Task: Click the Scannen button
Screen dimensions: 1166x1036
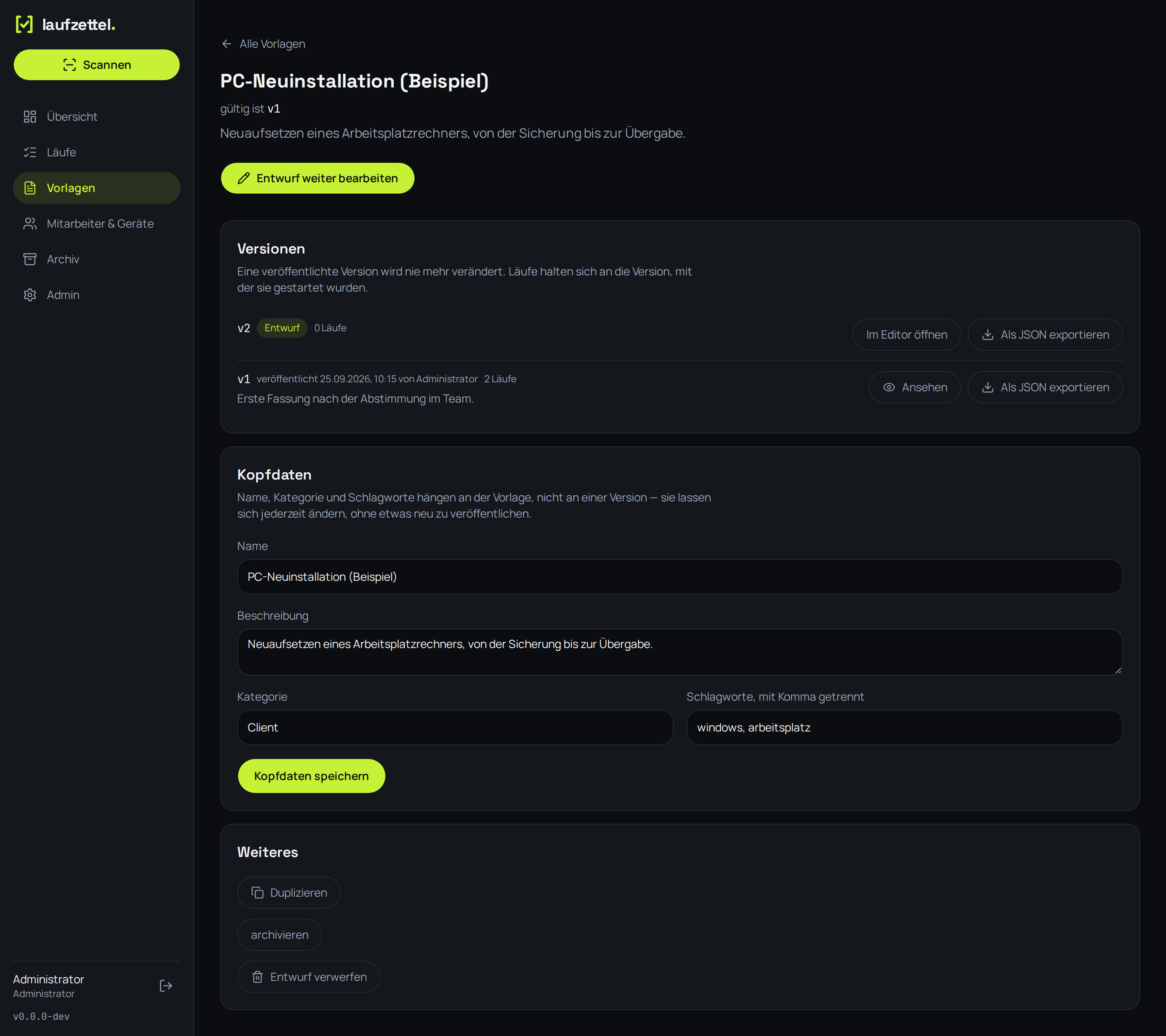Action: click(x=96, y=65)
